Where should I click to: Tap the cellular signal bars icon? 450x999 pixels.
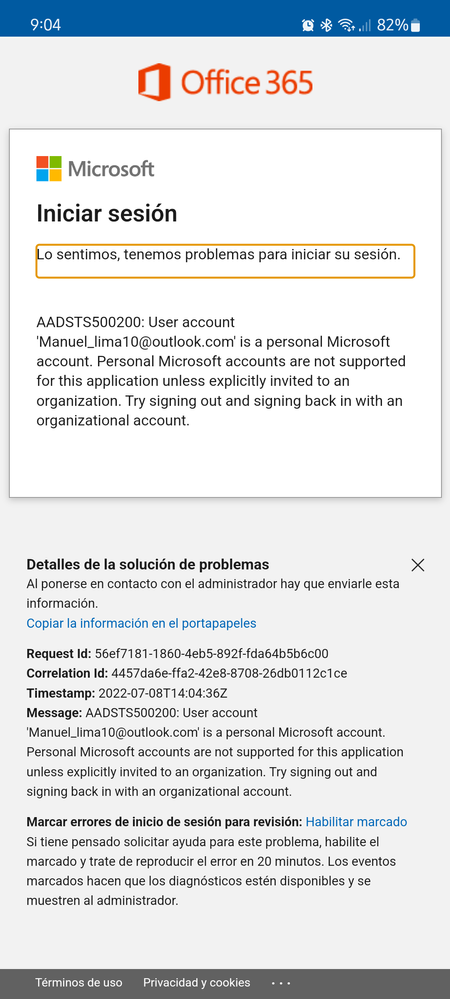pyautogui.click(x=365, y=25)
